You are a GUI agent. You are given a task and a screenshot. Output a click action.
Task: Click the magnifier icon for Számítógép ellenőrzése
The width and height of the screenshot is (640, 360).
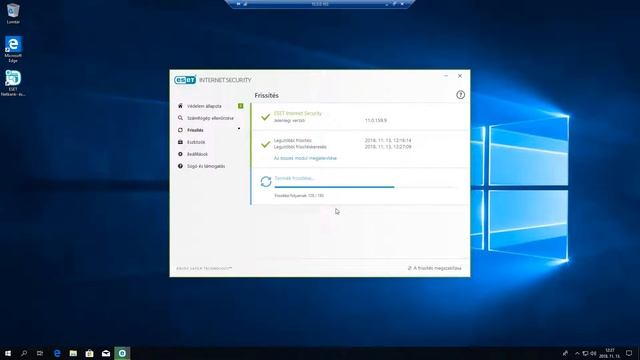(x=180, y=118)
